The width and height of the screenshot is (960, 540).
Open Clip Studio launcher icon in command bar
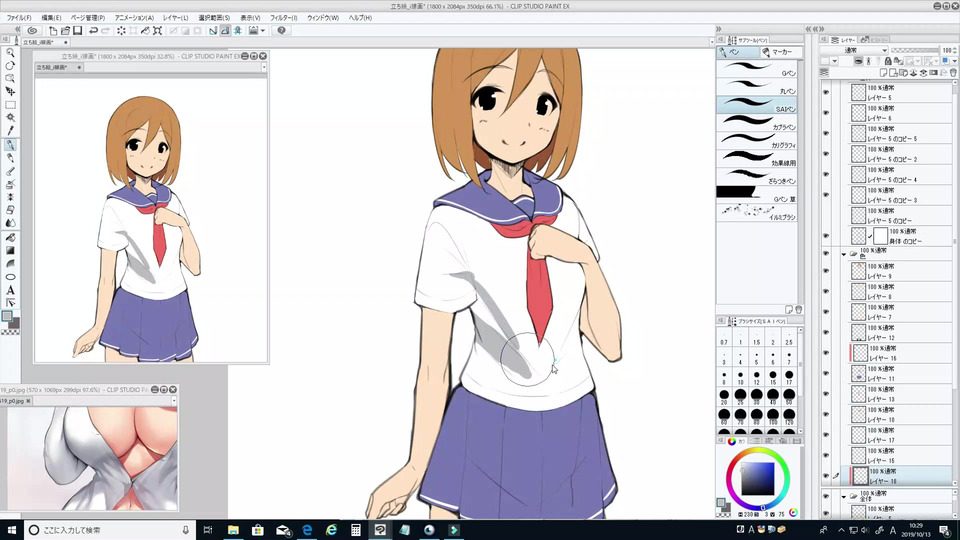coord(32,31)
